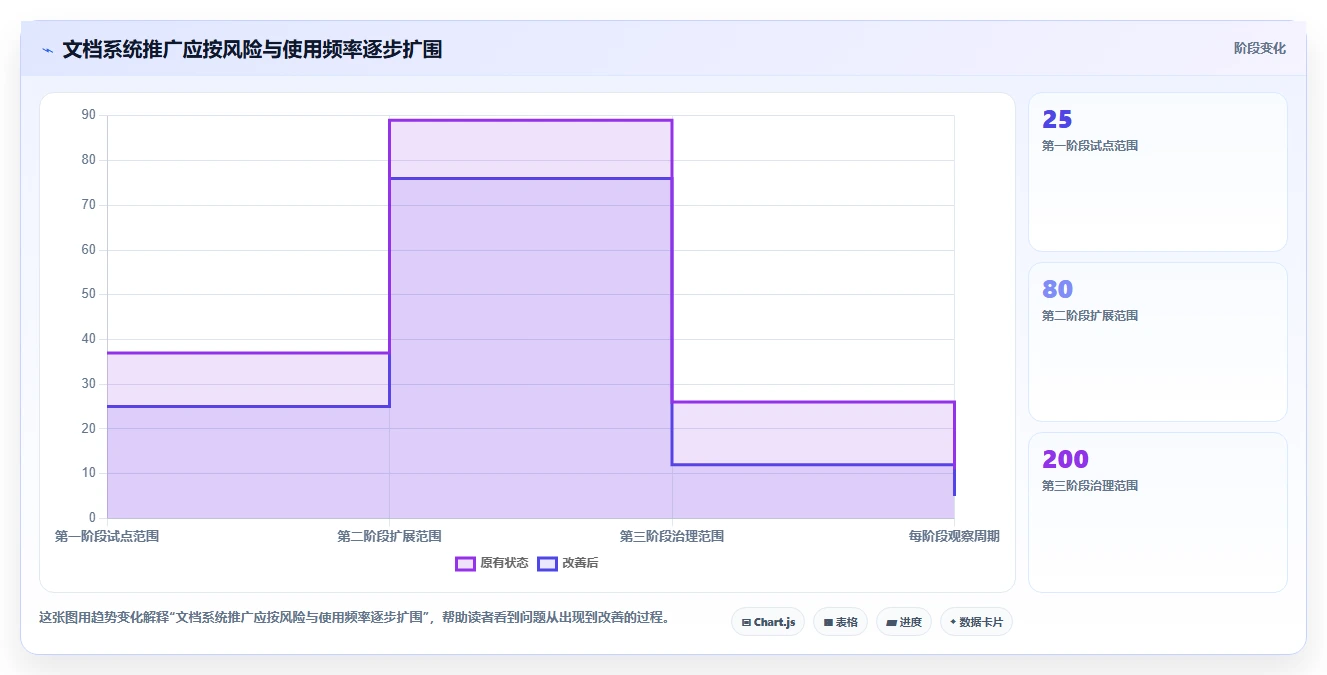Click the 第三阶段治理范围 x-axis label

672,536
